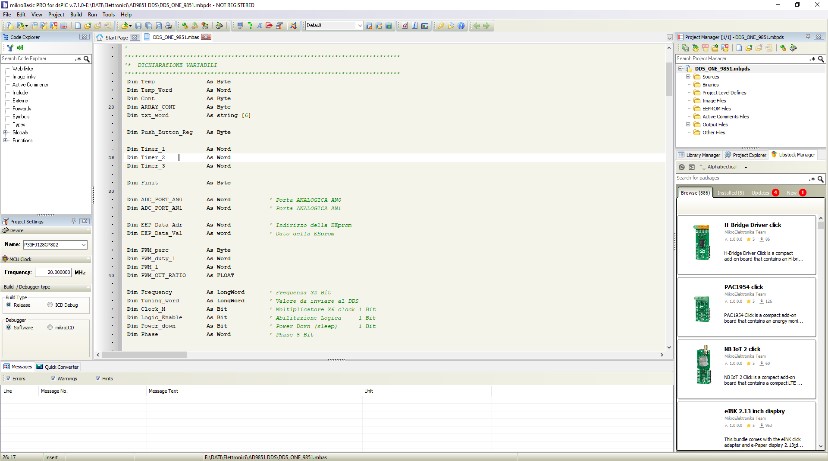The image size is (828, 461).
Task: Click the Frequency value input field
Action: coord(53,272)
